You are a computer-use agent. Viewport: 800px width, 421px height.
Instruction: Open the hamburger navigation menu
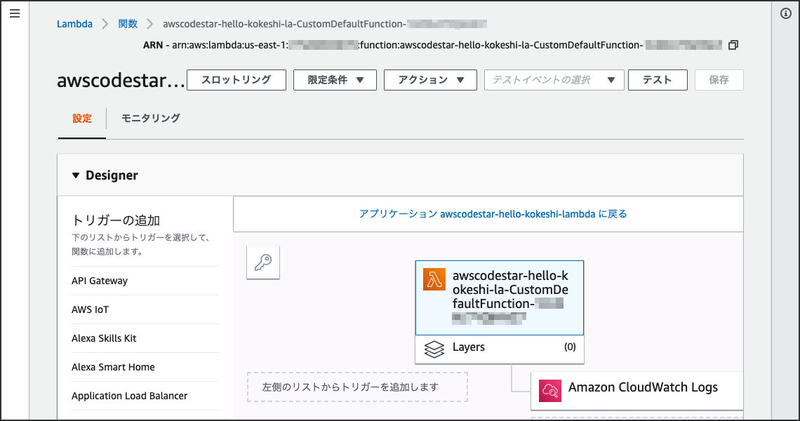[x=15, y=13]
